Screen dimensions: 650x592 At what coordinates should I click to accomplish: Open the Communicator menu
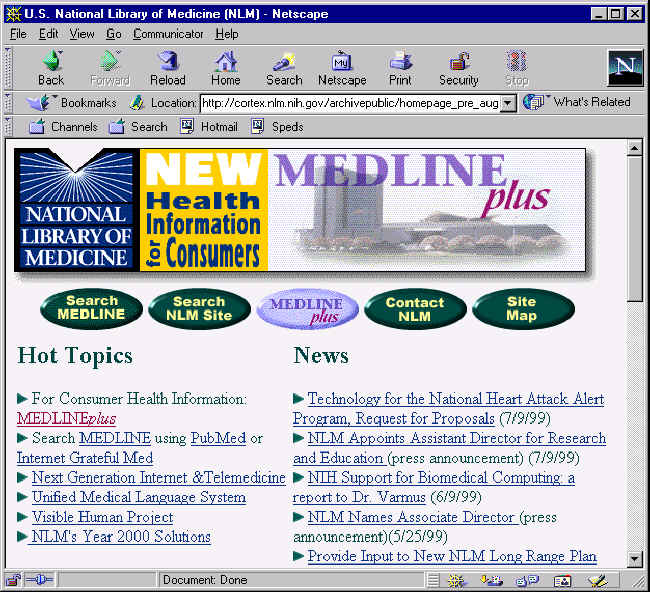click(168, 34)
